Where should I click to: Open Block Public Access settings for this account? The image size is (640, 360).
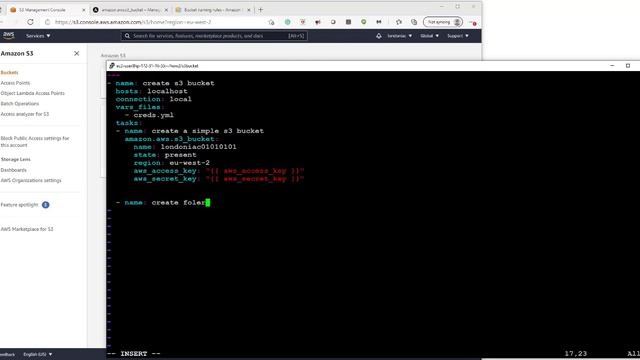[35, 142]
